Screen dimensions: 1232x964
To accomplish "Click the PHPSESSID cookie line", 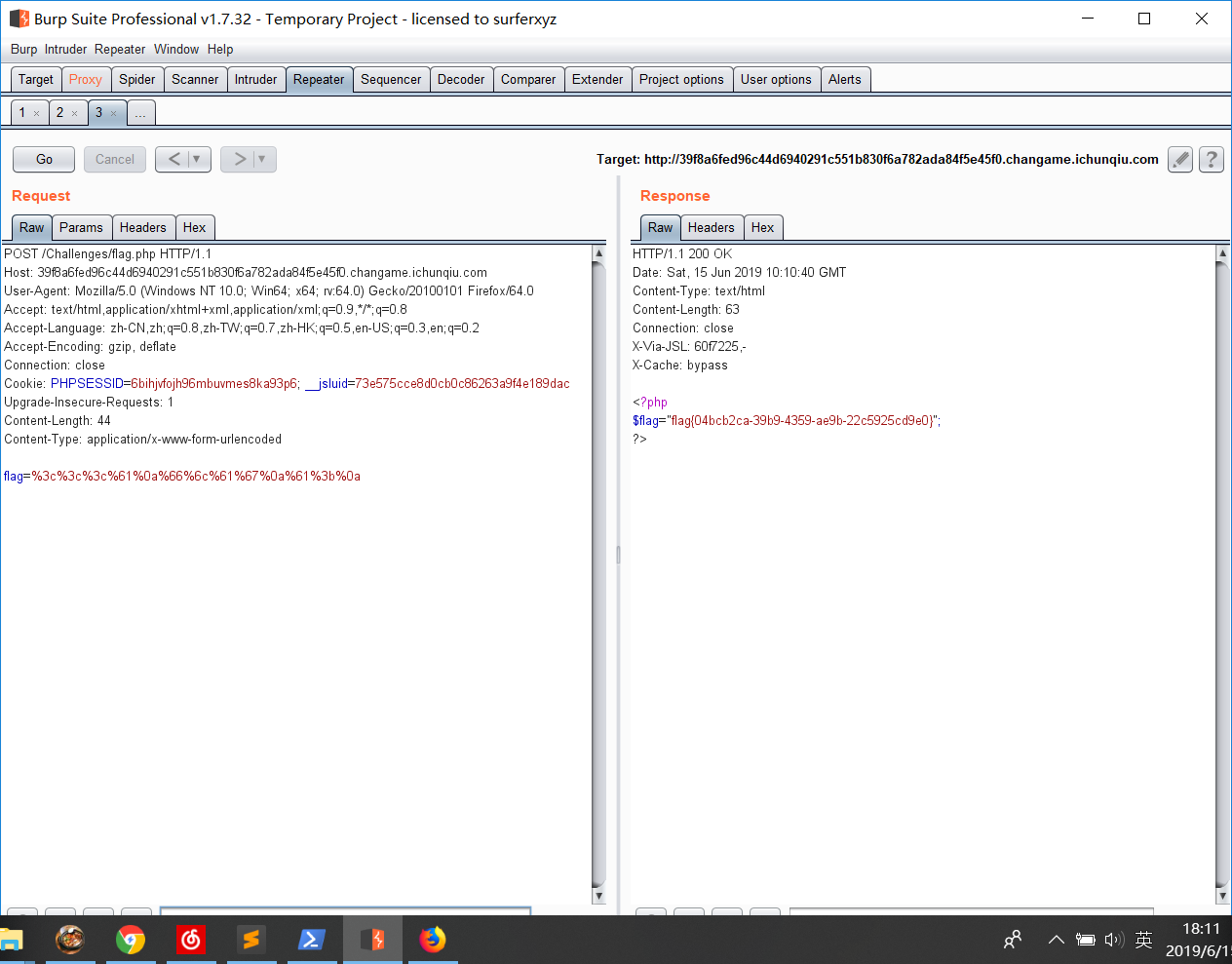I will 287,384.
